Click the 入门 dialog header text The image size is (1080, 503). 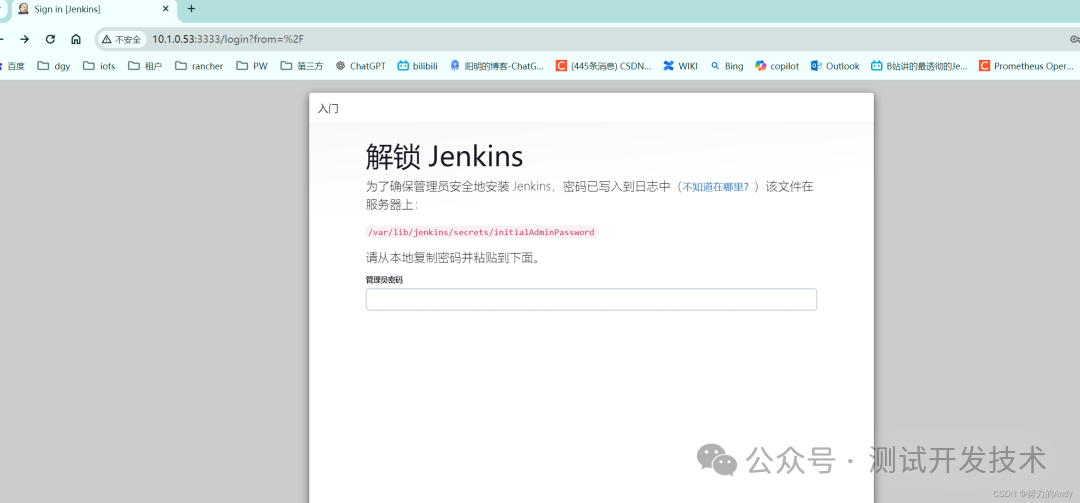pyautogui.click(x=328, y=109)
